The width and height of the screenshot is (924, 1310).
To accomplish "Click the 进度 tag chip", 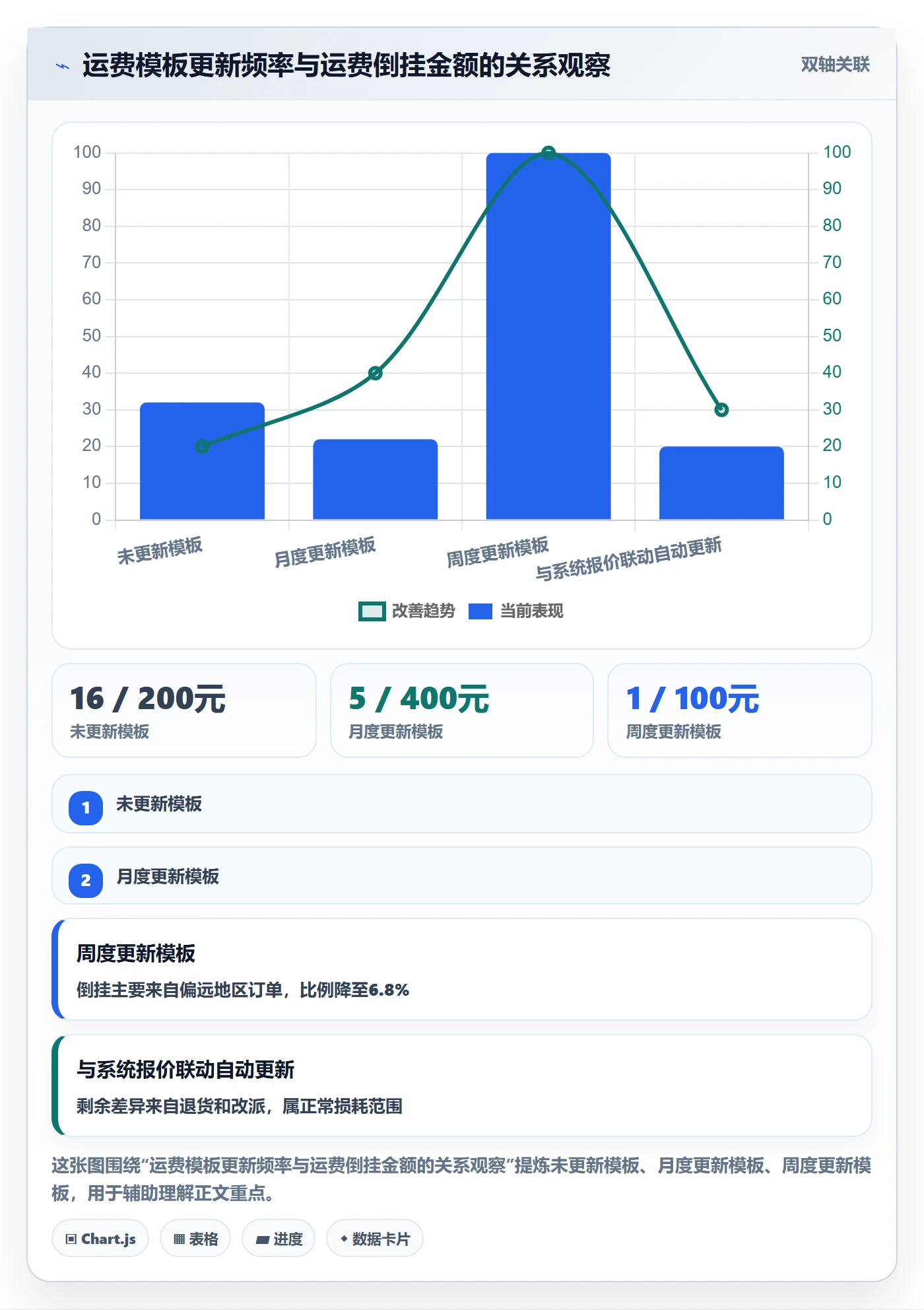I will coord(279,1239).
